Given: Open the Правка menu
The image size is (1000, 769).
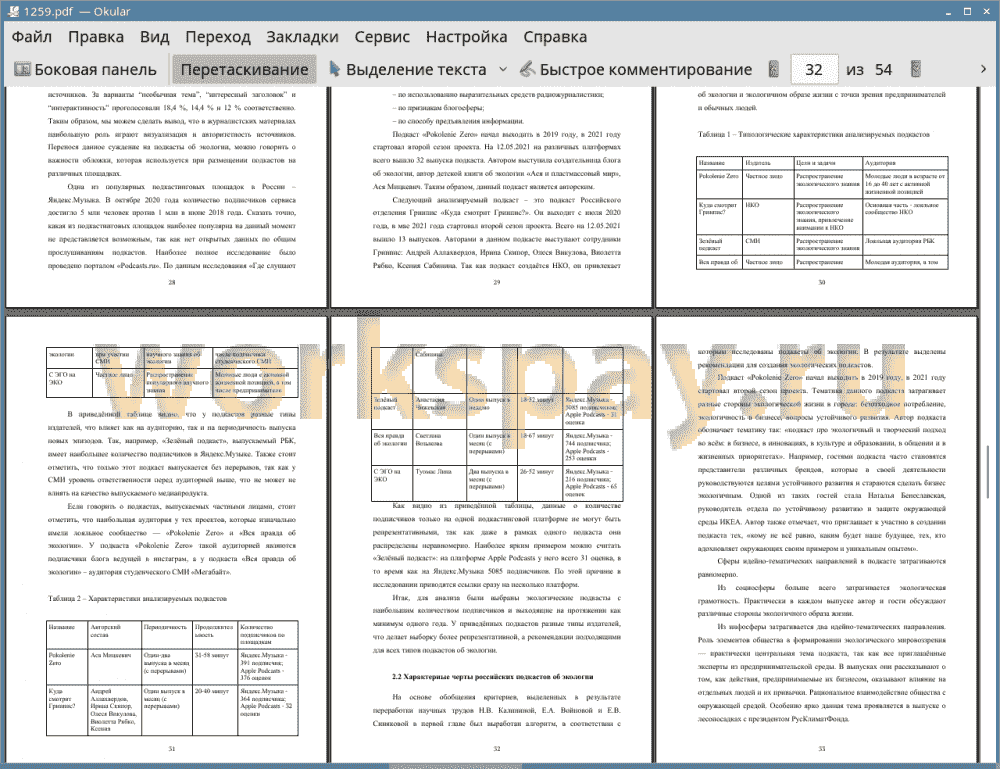Looking at the screenshot, I should (96, 37).
